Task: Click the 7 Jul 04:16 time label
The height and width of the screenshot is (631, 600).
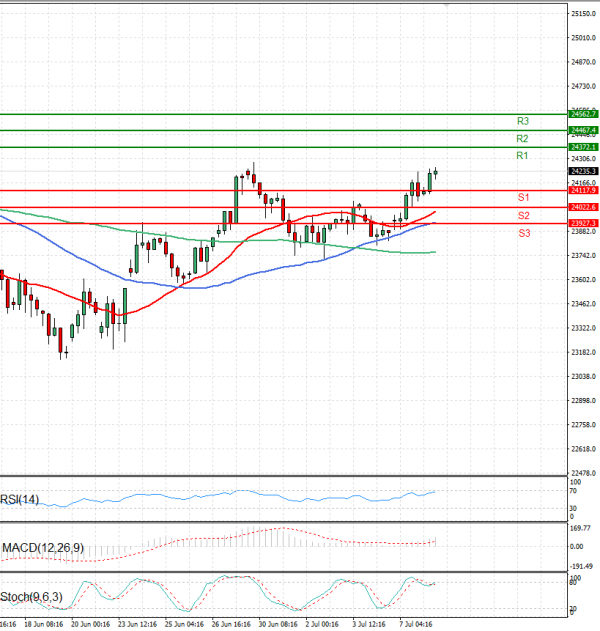Action: tap(416, 624)
